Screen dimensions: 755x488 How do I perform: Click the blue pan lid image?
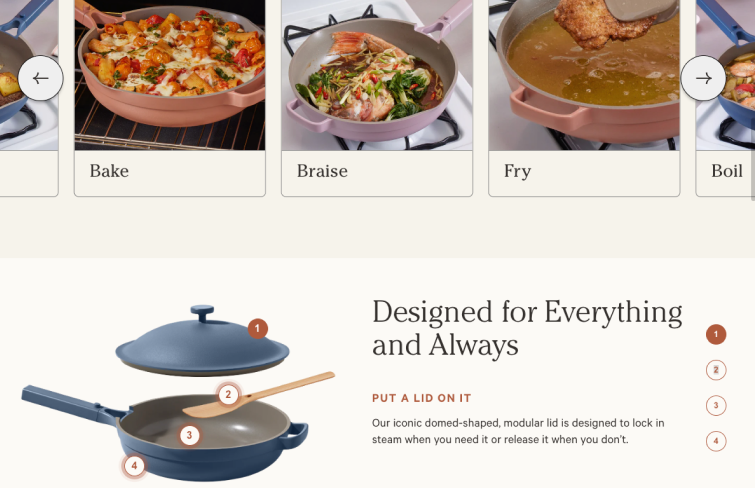(202, 341)
